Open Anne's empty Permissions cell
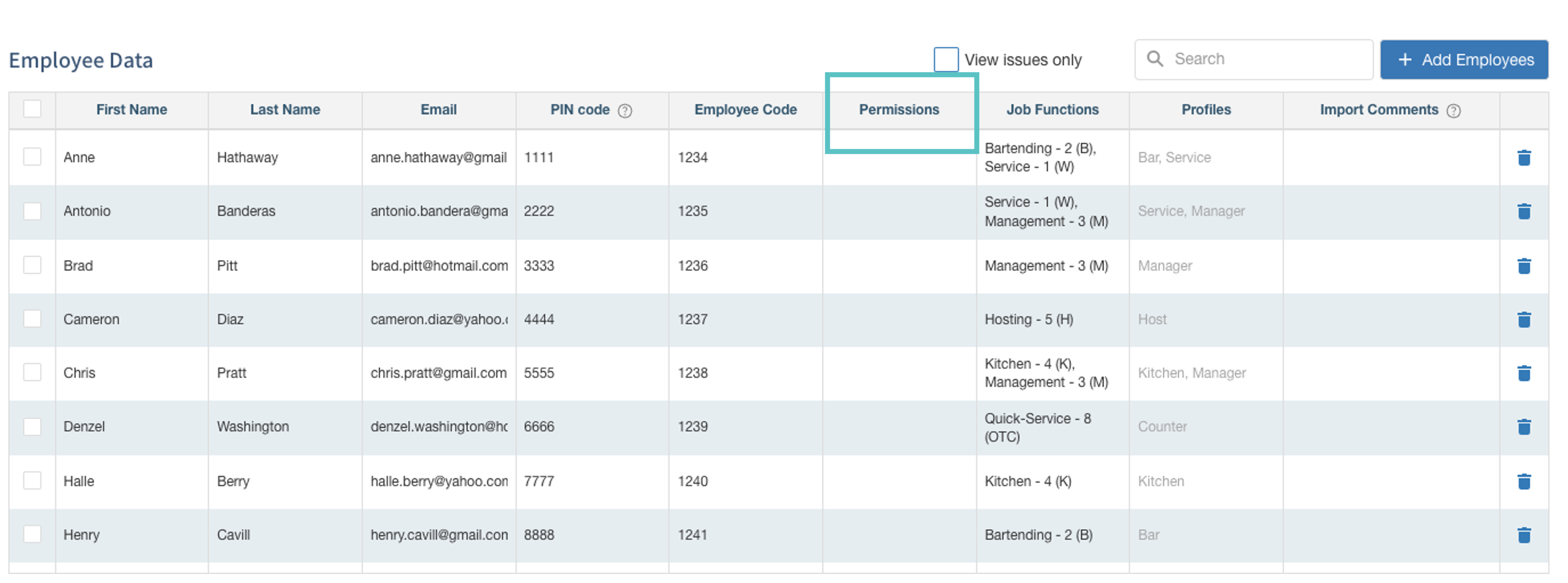The width and height of the screenshot is (1568, 583). [898, 158]
